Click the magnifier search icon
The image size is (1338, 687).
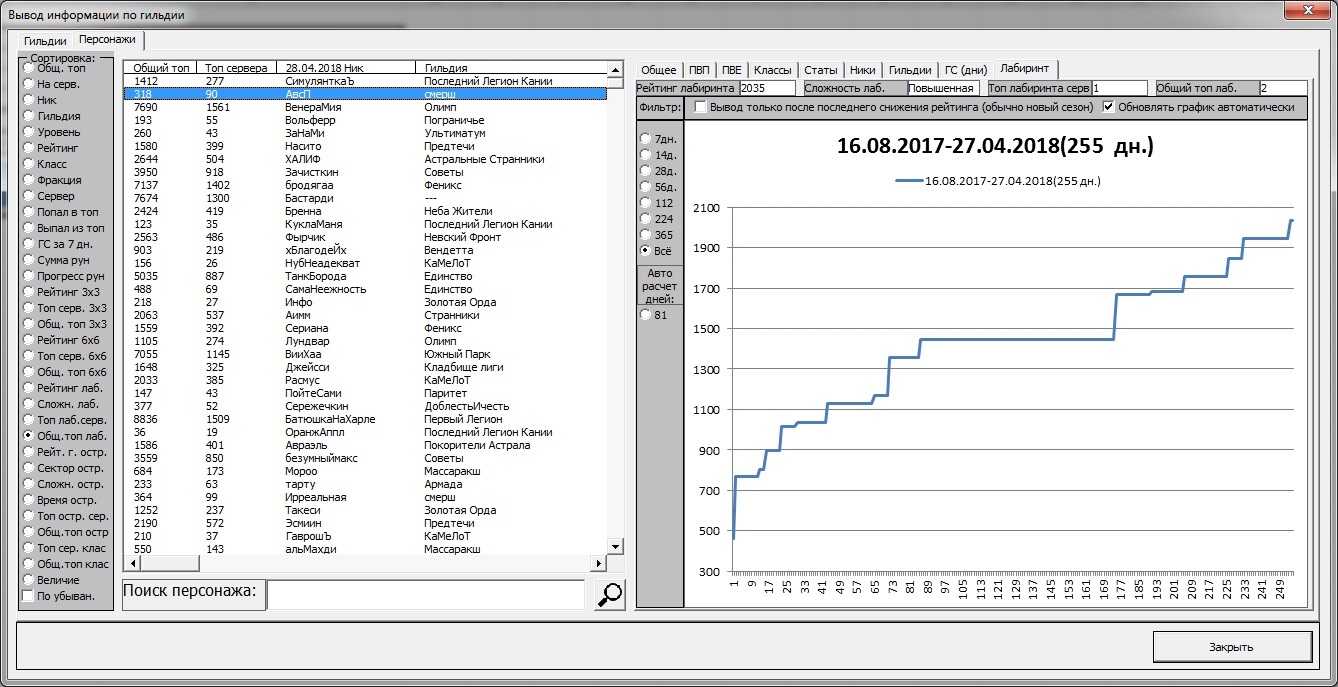tap(608, 594)
